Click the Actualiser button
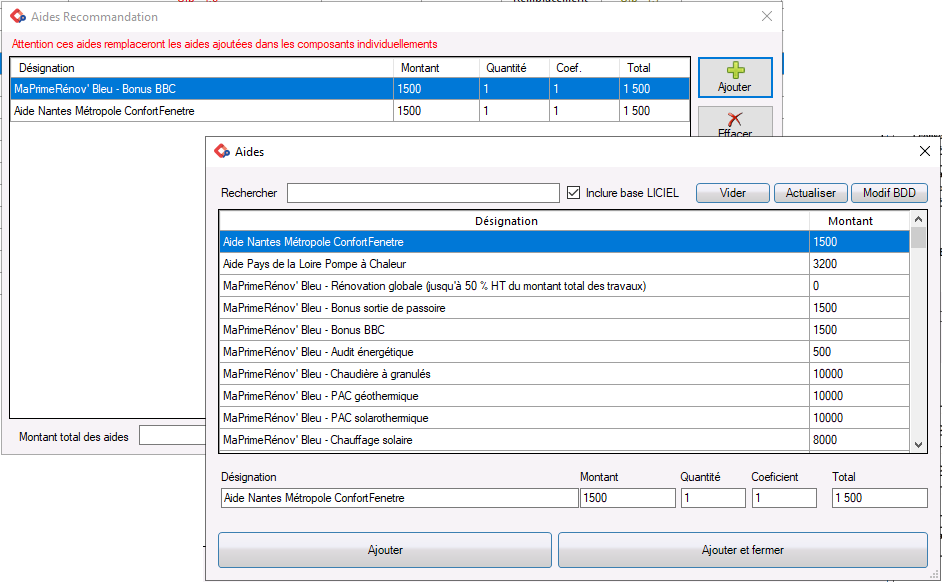The height and width of the screenshot is (582, 942). 810,192
